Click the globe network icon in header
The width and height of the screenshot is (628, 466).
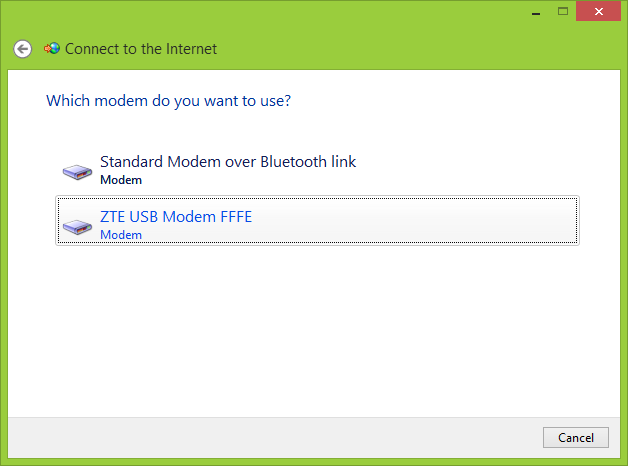click(51, 48)
